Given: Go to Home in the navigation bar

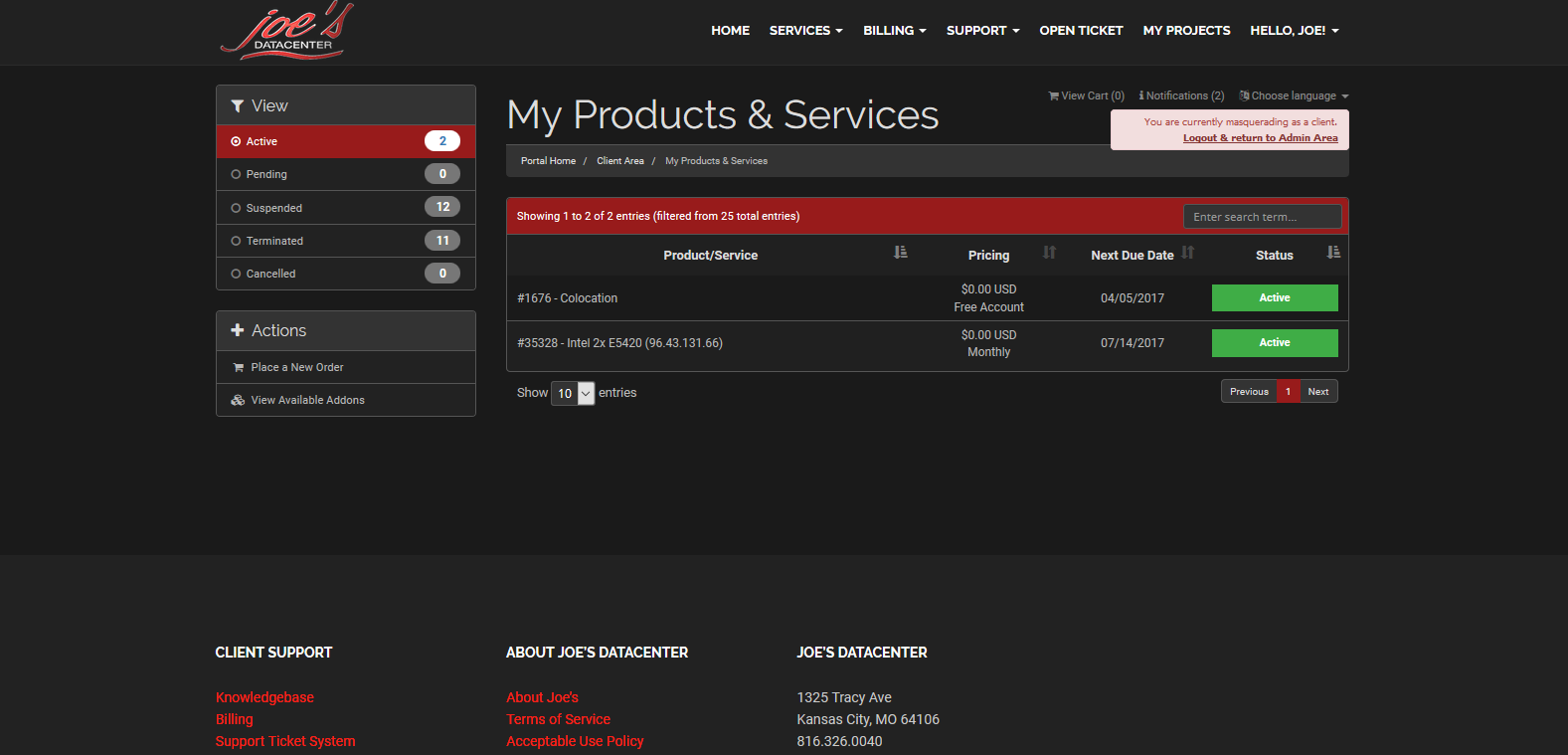Looking at the screenshot, I should 731,31.
